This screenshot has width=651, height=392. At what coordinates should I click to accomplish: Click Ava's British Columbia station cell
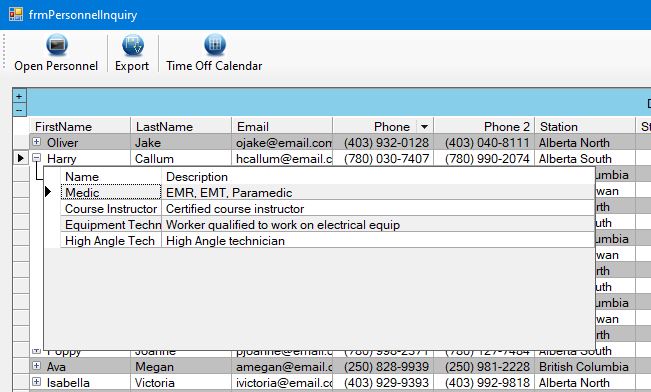tap(585, 367)
